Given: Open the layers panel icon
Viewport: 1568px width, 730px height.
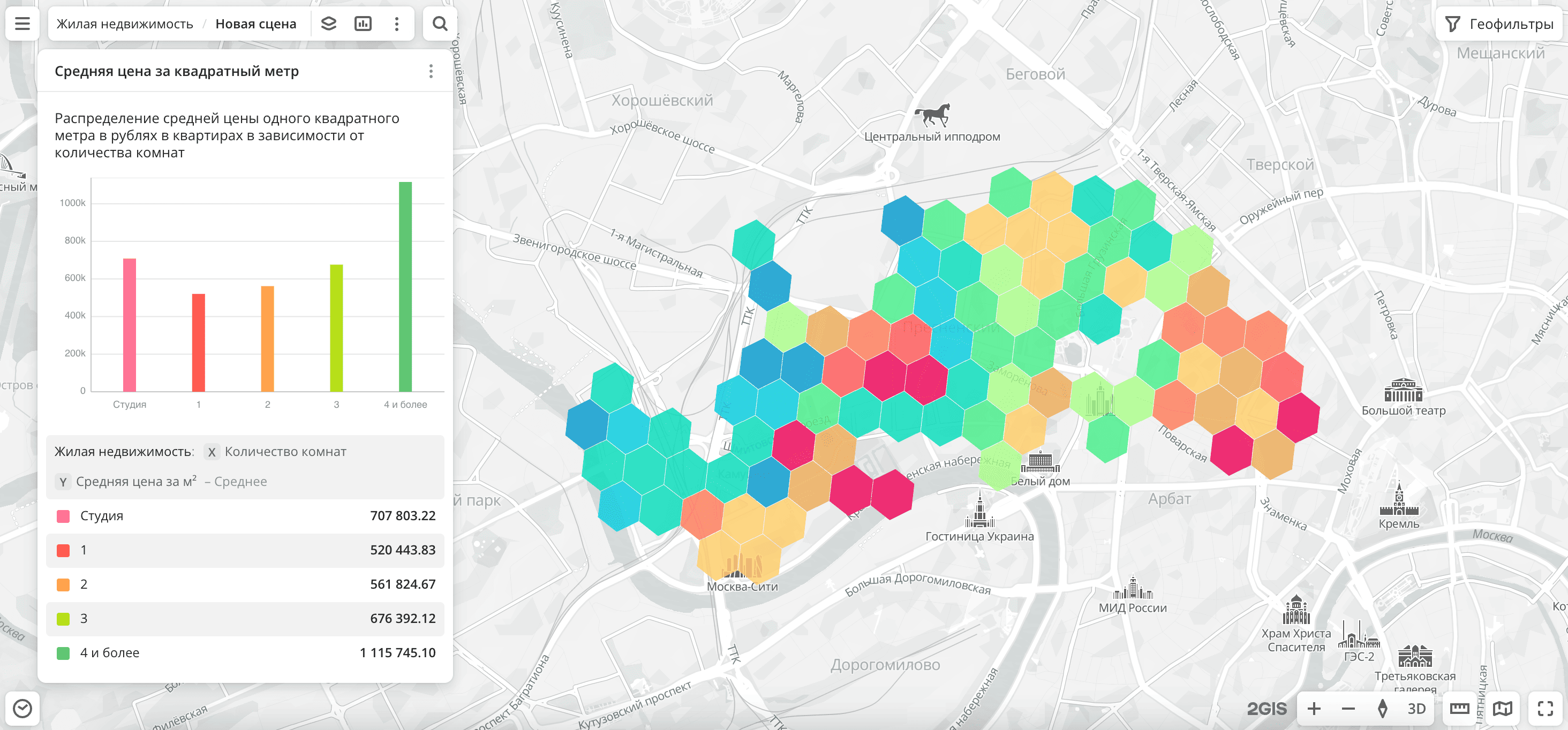Looking at the screenshot, I should click(x=329, y=23).
